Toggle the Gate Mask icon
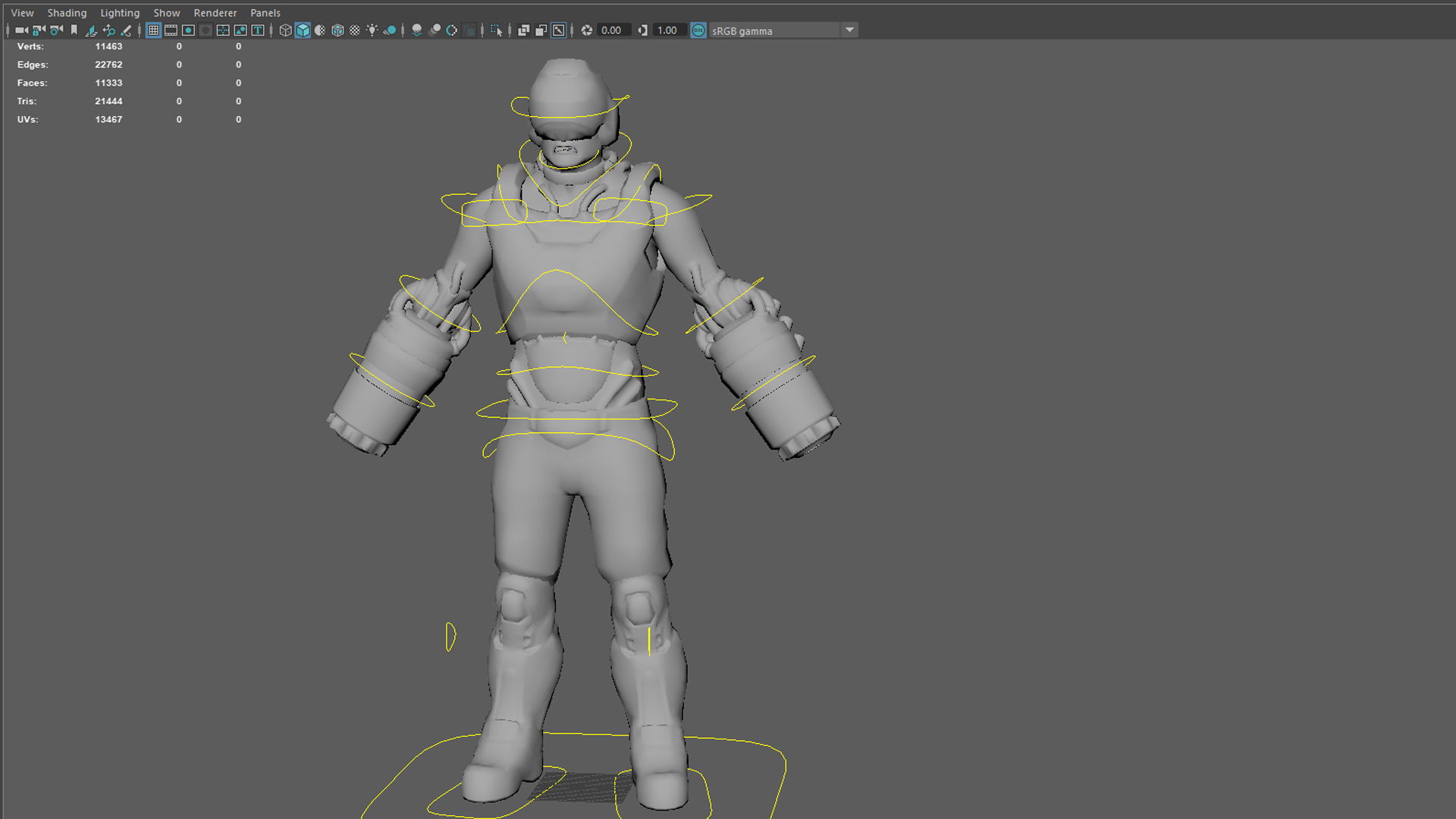 click(x=206, y=30)
